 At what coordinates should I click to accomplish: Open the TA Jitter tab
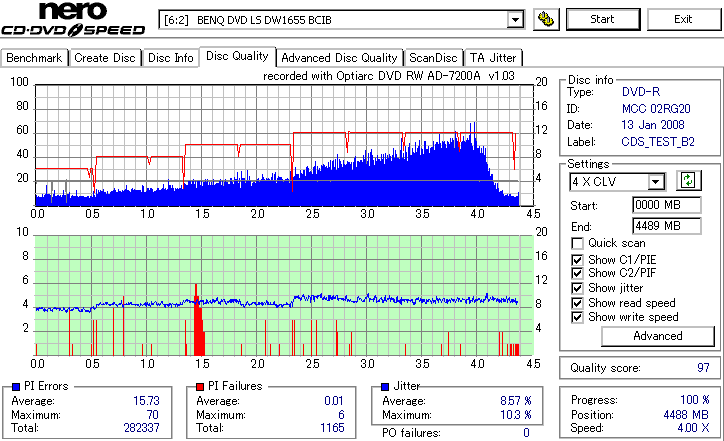pos(493,58)
